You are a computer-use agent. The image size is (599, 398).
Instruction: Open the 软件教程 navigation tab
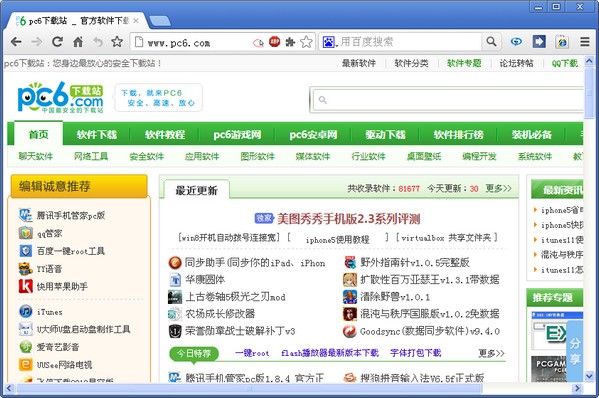(165, 134)
